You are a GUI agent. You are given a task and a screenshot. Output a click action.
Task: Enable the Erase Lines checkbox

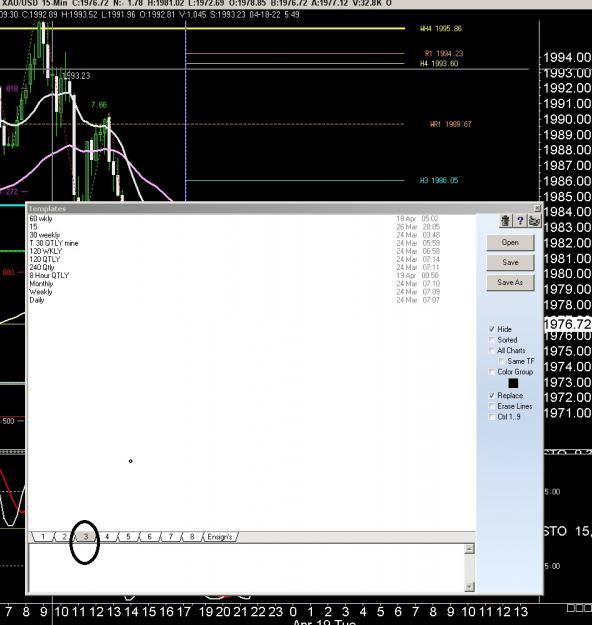click(x=492, y=406)
